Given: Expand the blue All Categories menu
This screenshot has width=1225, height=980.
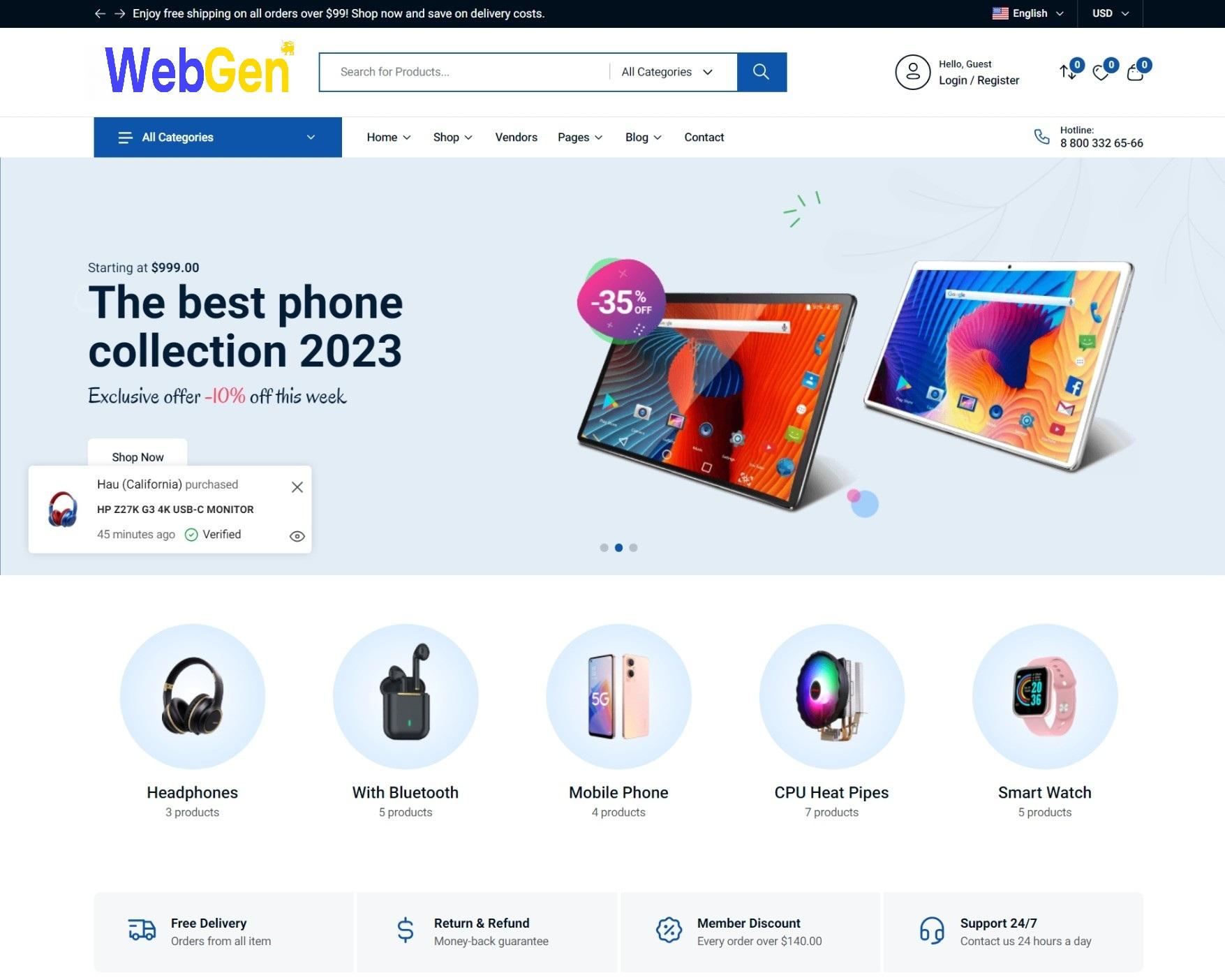Looking at the screenshot, I should pyautogui.click(x=218, y=138).
